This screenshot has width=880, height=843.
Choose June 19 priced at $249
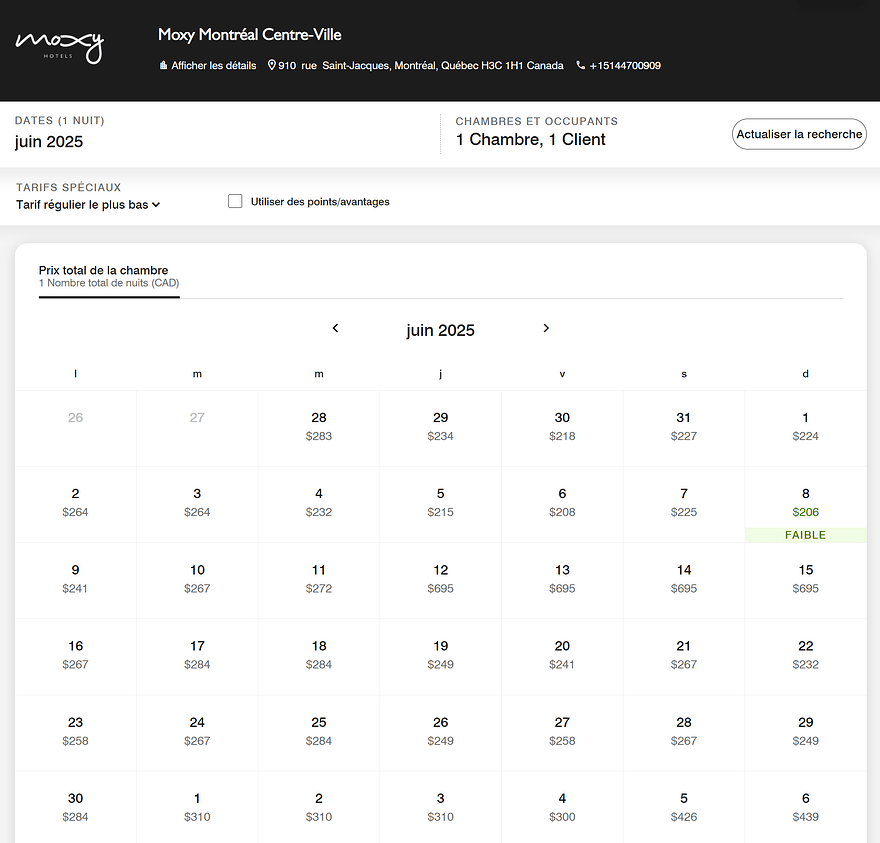coord(441,657)
